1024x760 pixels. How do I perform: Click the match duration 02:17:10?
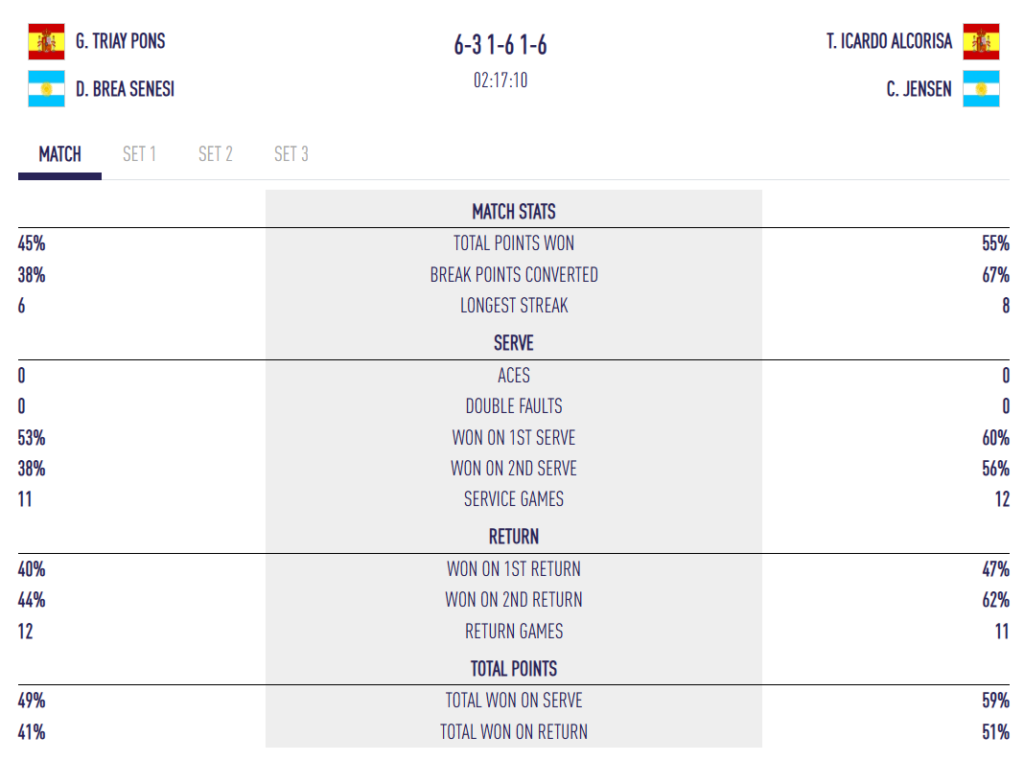500,80
